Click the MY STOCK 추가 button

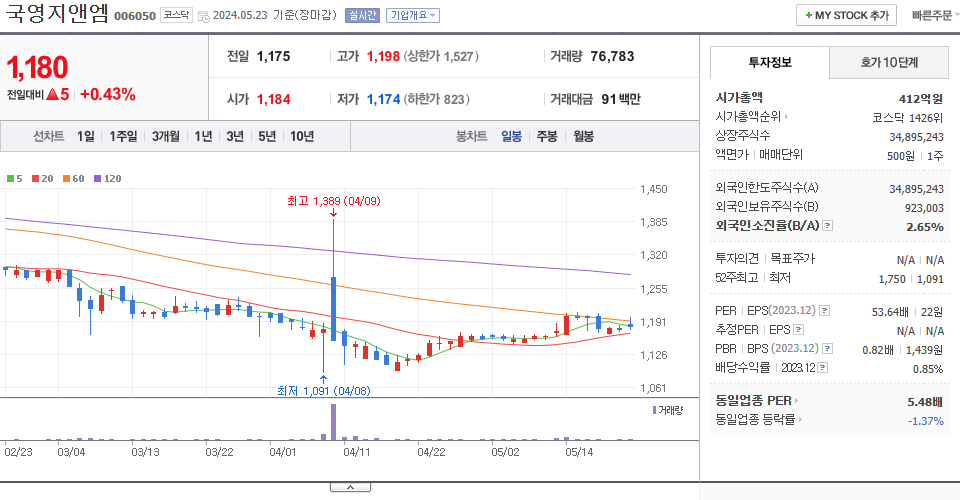pos(846,15)
